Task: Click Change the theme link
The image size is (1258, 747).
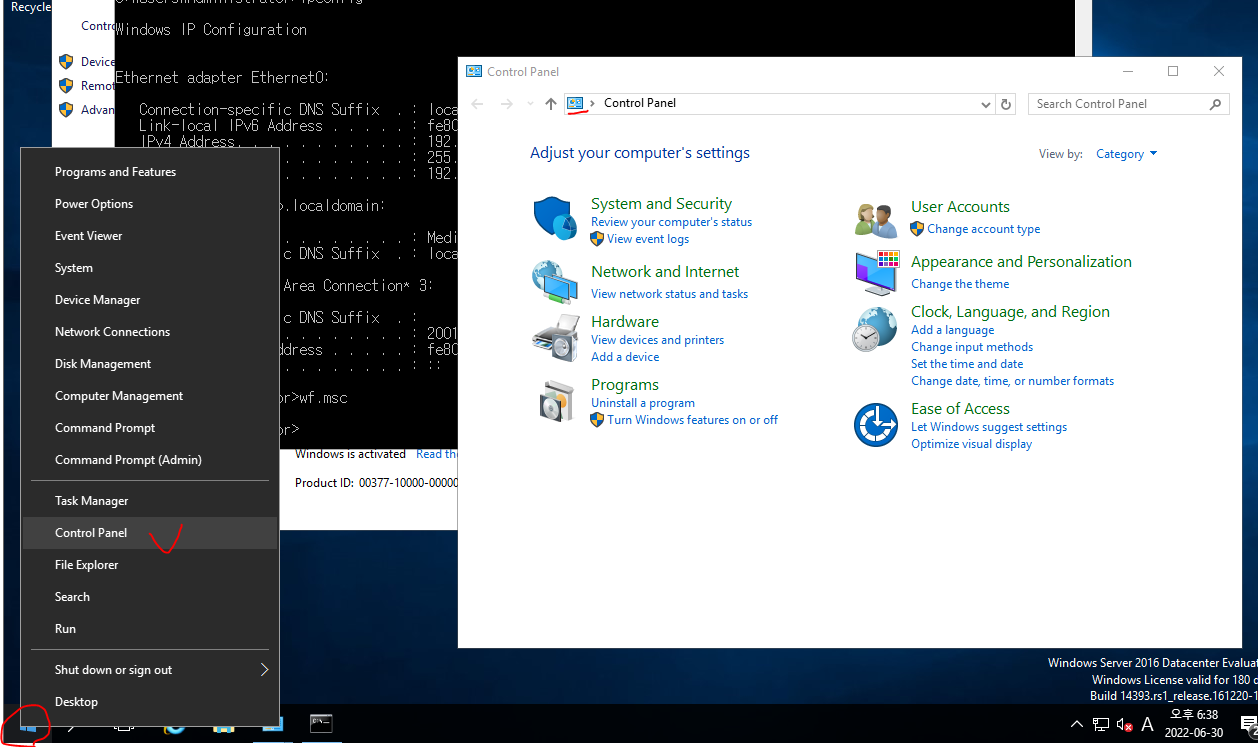Action: pos(960,284)
